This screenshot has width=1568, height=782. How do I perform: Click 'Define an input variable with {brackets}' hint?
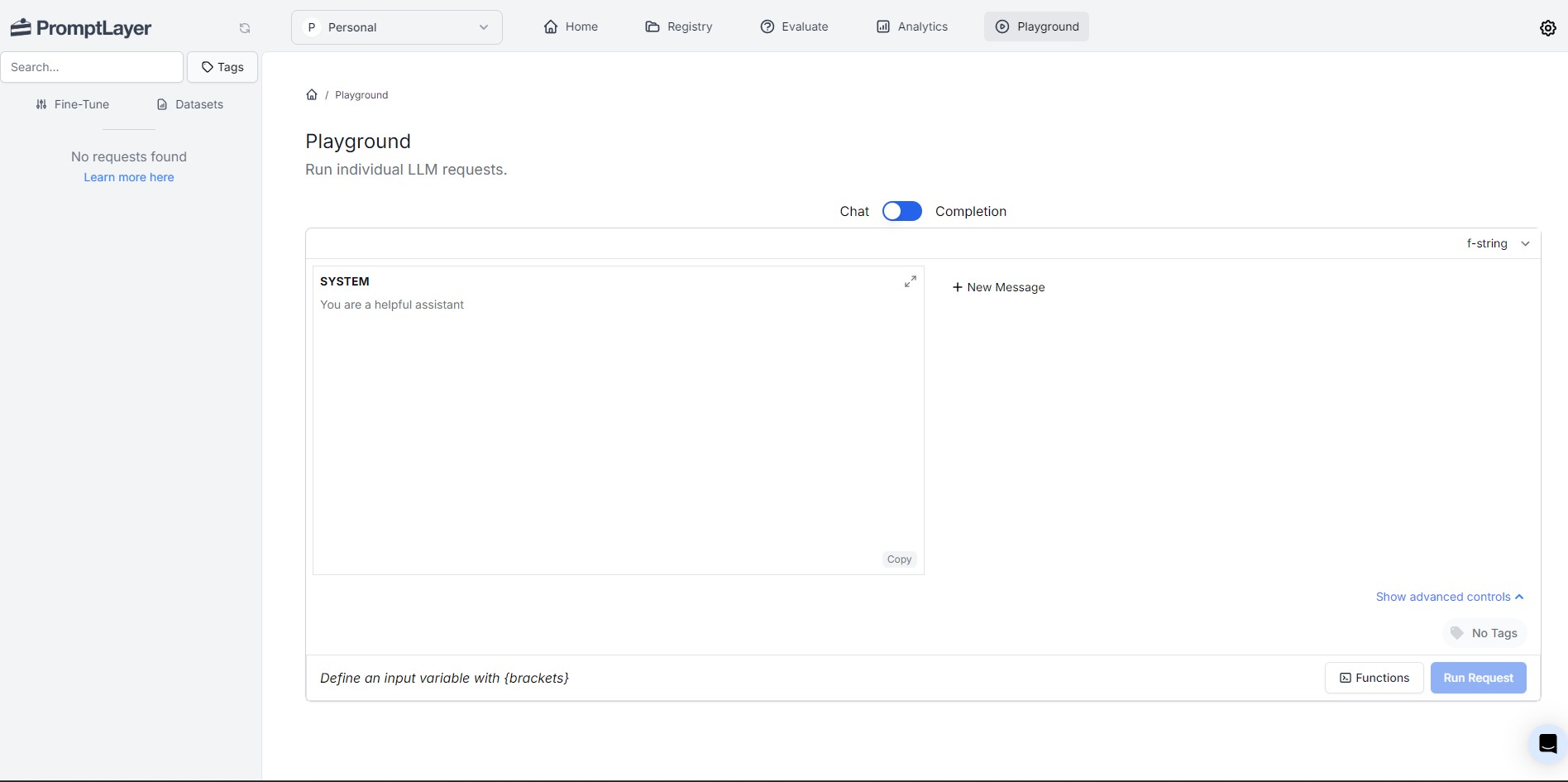point(445,678)
